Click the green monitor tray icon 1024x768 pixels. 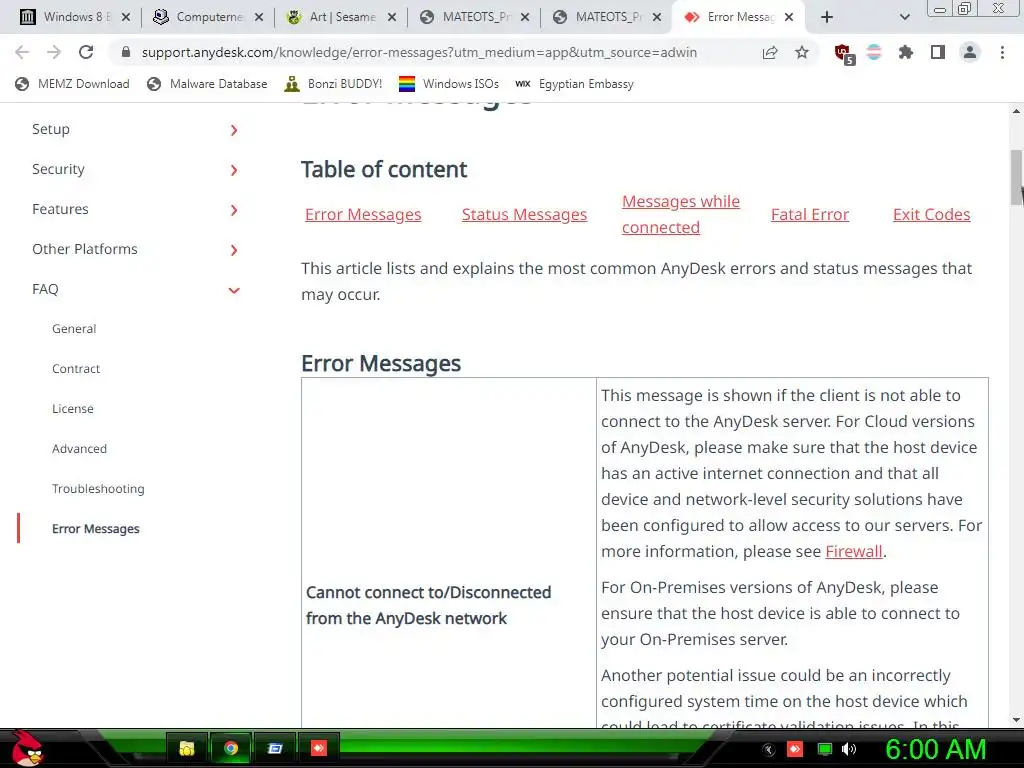[x=825, y=749]
